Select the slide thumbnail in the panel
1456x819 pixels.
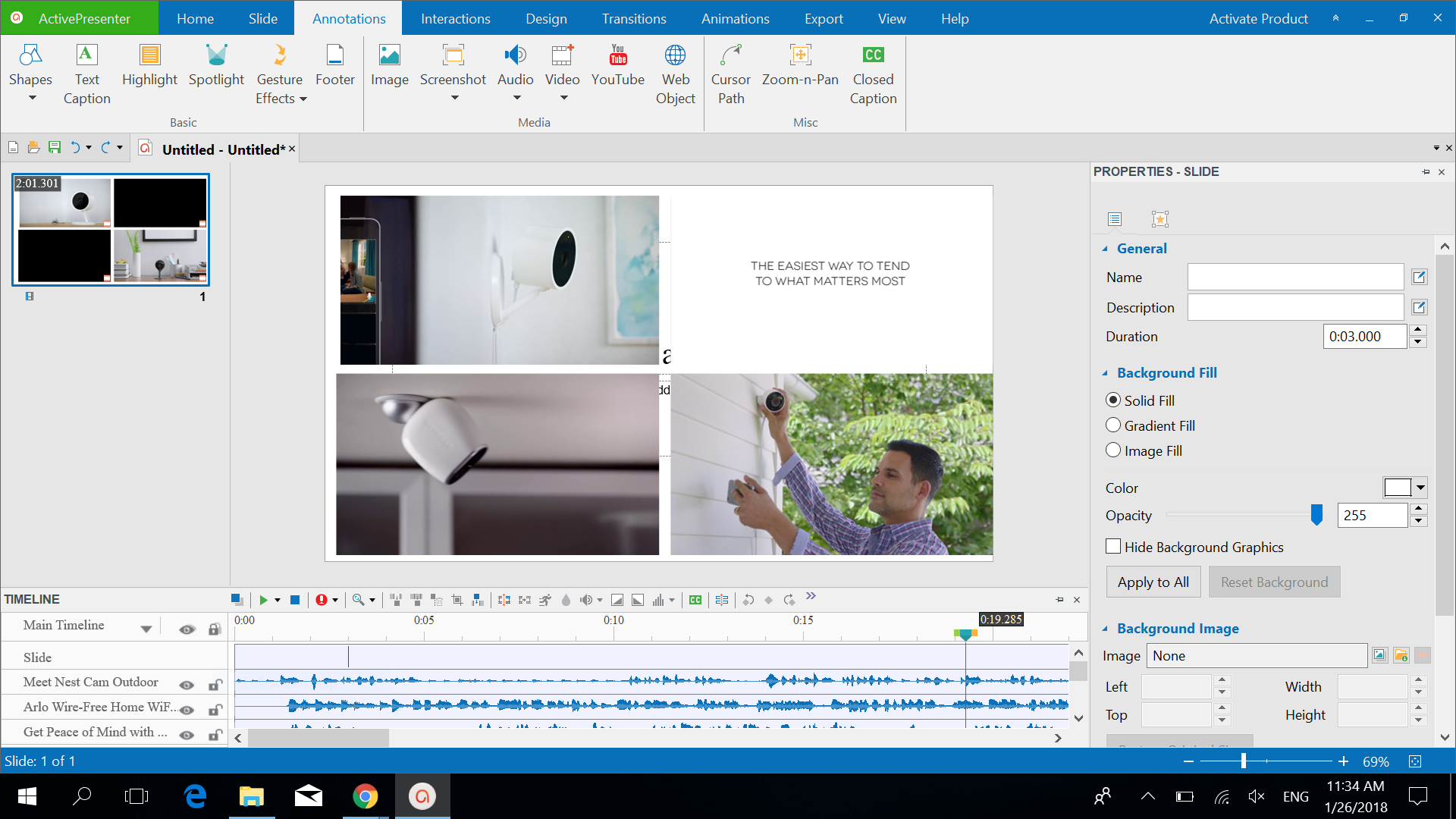[111, 229]
